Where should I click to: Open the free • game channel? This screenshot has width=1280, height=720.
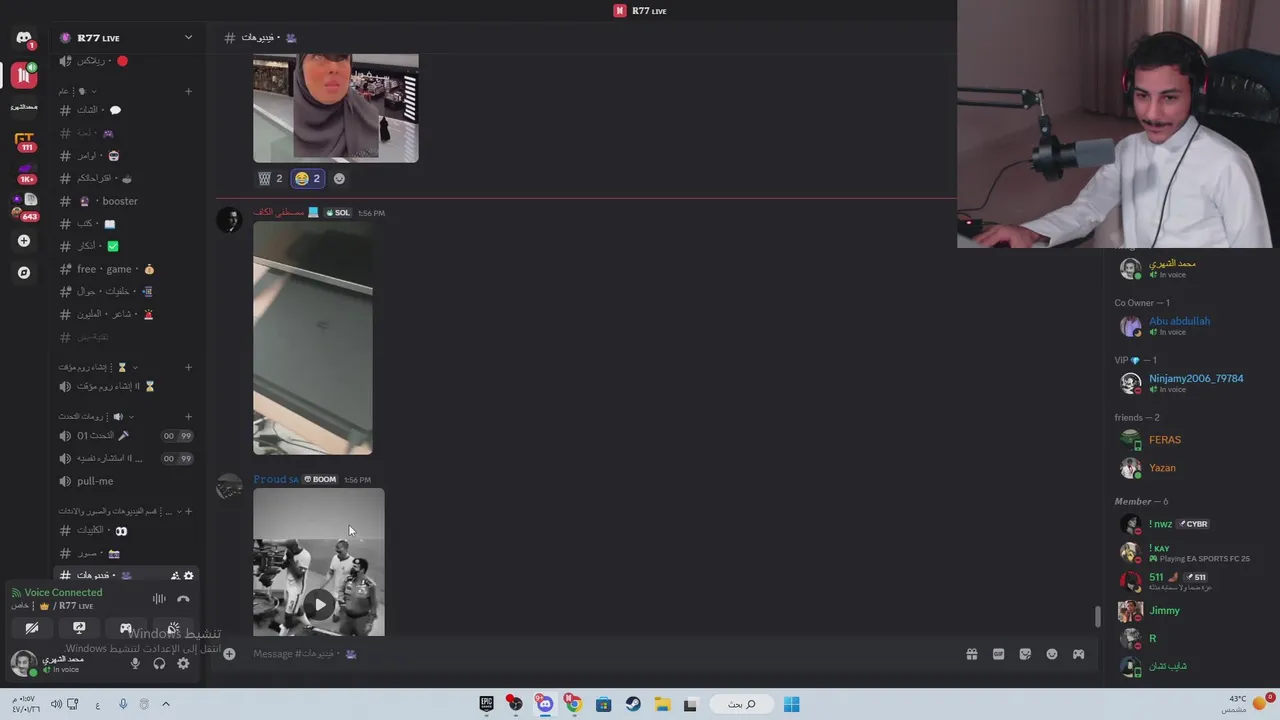[126, 269]
